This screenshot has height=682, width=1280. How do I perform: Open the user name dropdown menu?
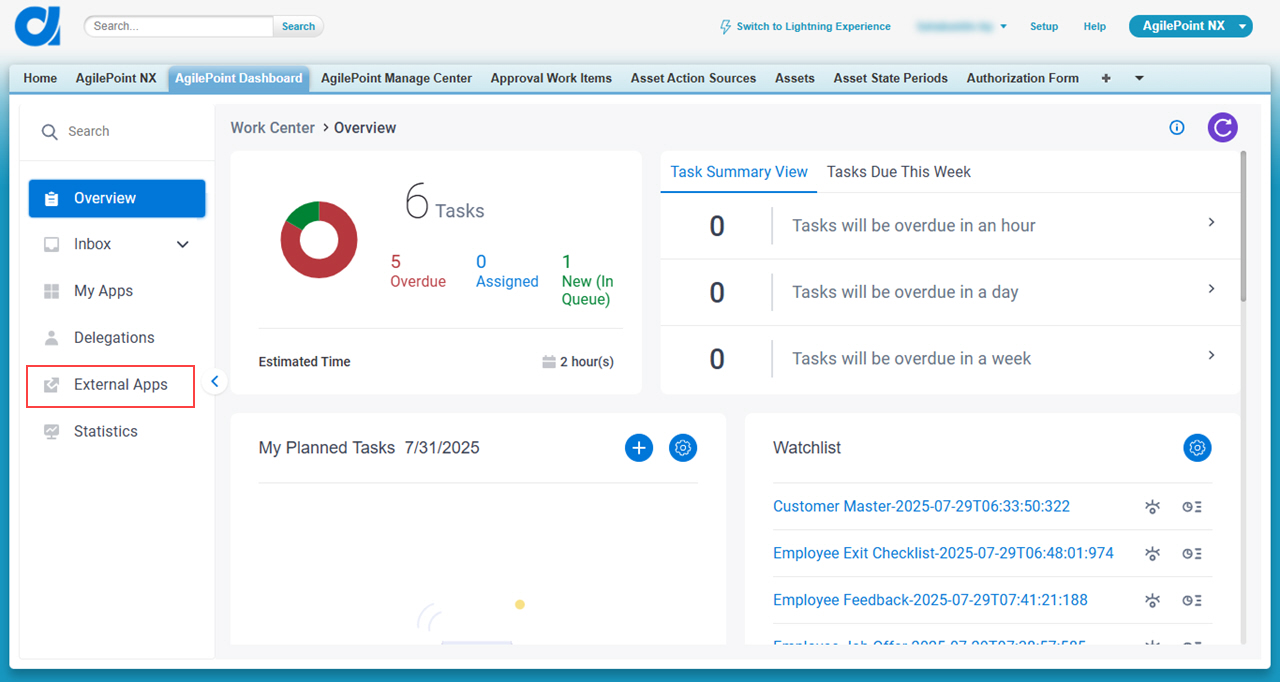pyautogui.click(x=961, y=27)
